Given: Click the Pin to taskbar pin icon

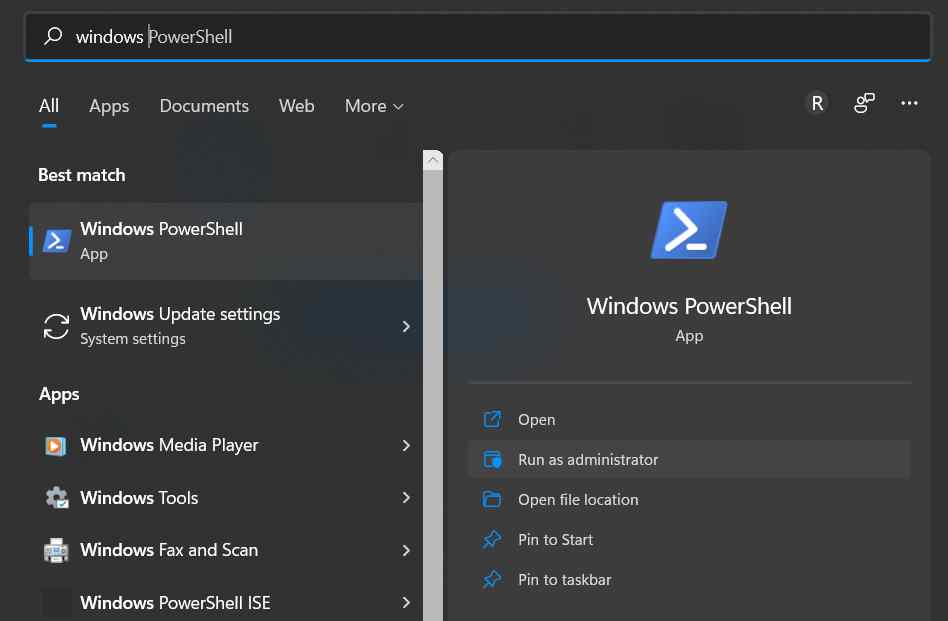Looking at the screenshot, I should [x=492, y=579].
